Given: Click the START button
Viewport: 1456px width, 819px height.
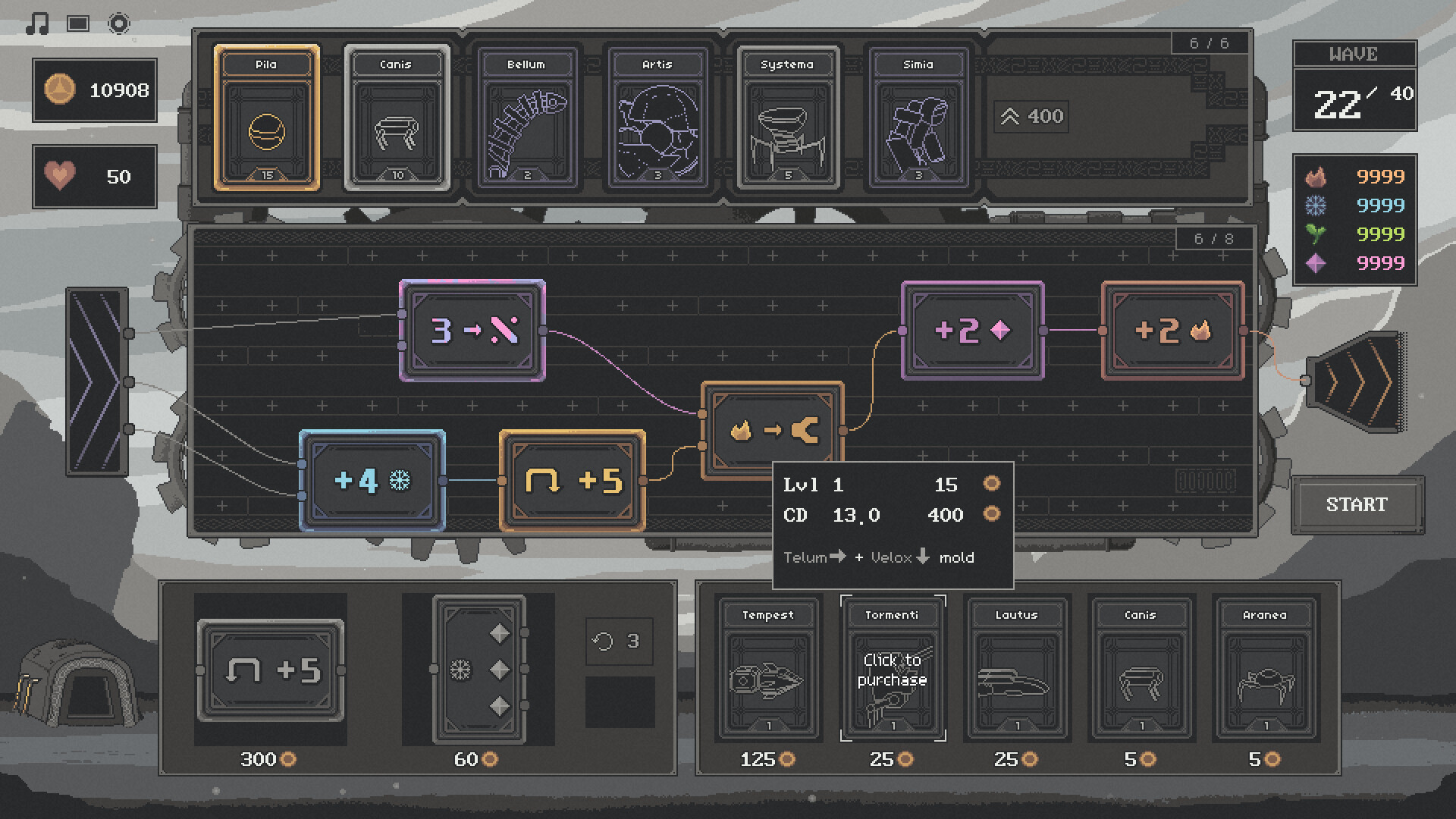Looking at the screenshot, I should pyautogui.click(x=1357, y=504).
